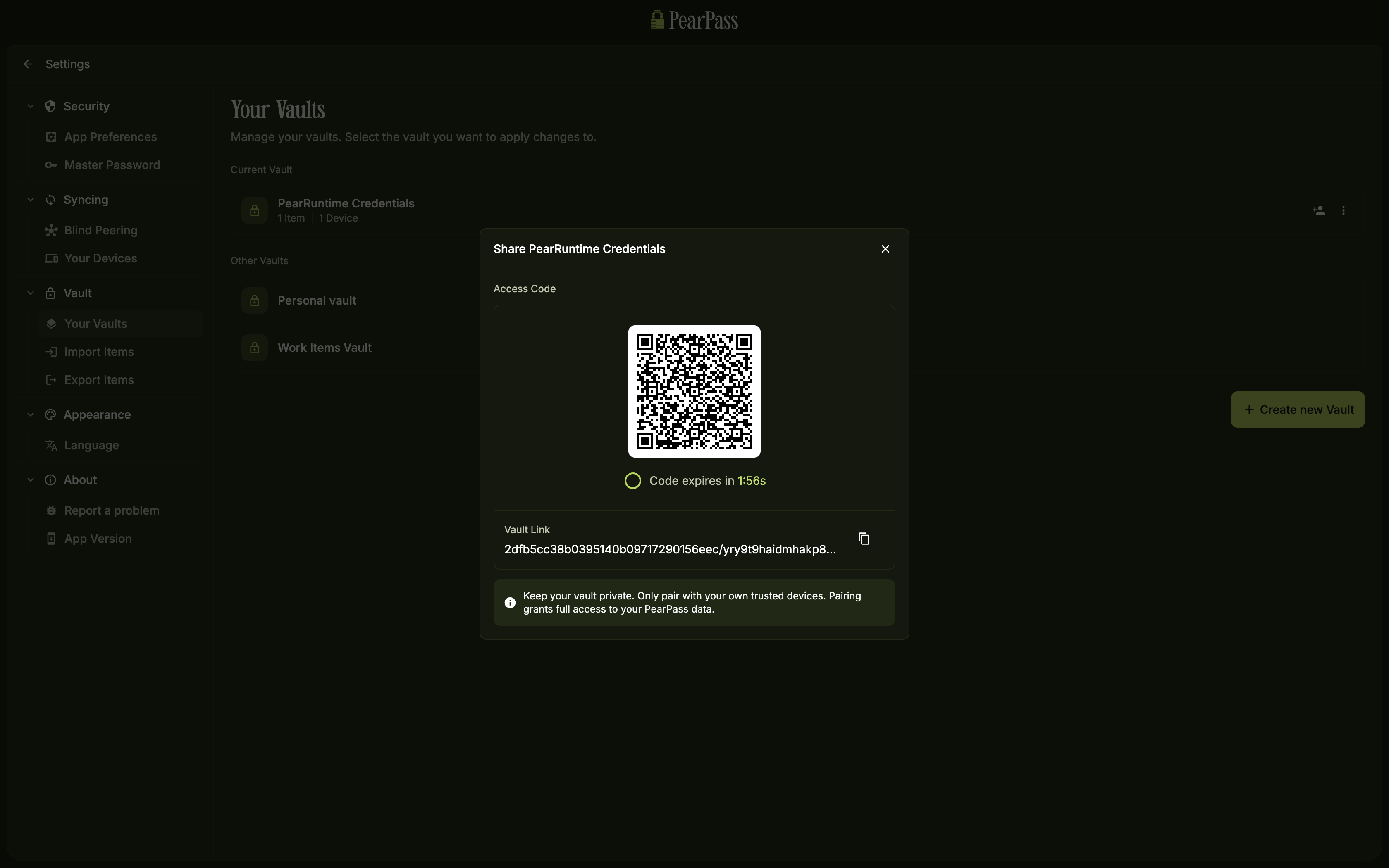Click the Export Items arrow icon
1389x868 pixels.
pyautogui.click(x=51, y=380)
